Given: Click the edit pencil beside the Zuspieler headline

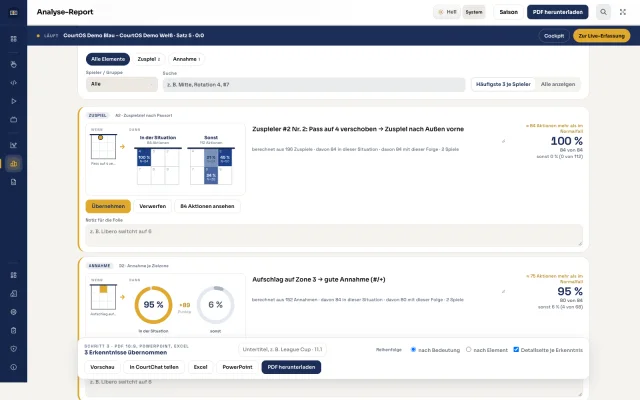Looking at the screenshot, I should [x=503, y=141].
